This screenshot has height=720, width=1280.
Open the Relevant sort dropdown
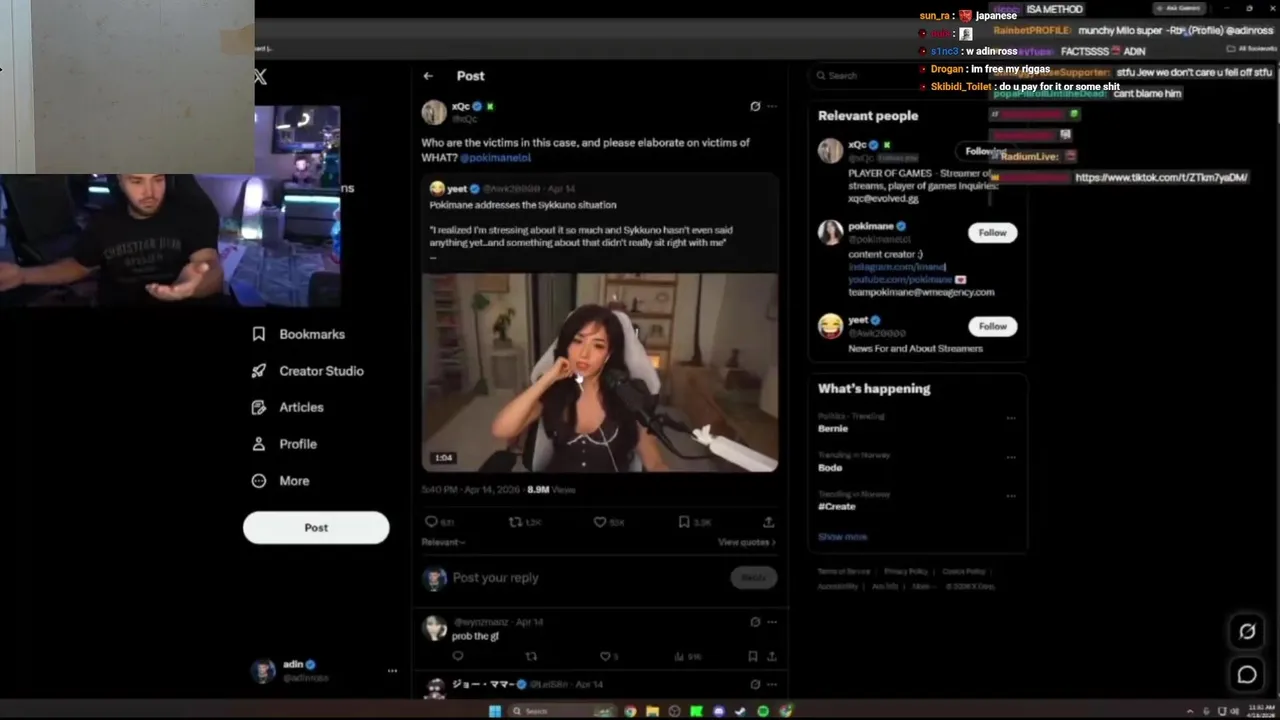pyautogui.click(x=443, y=542)
